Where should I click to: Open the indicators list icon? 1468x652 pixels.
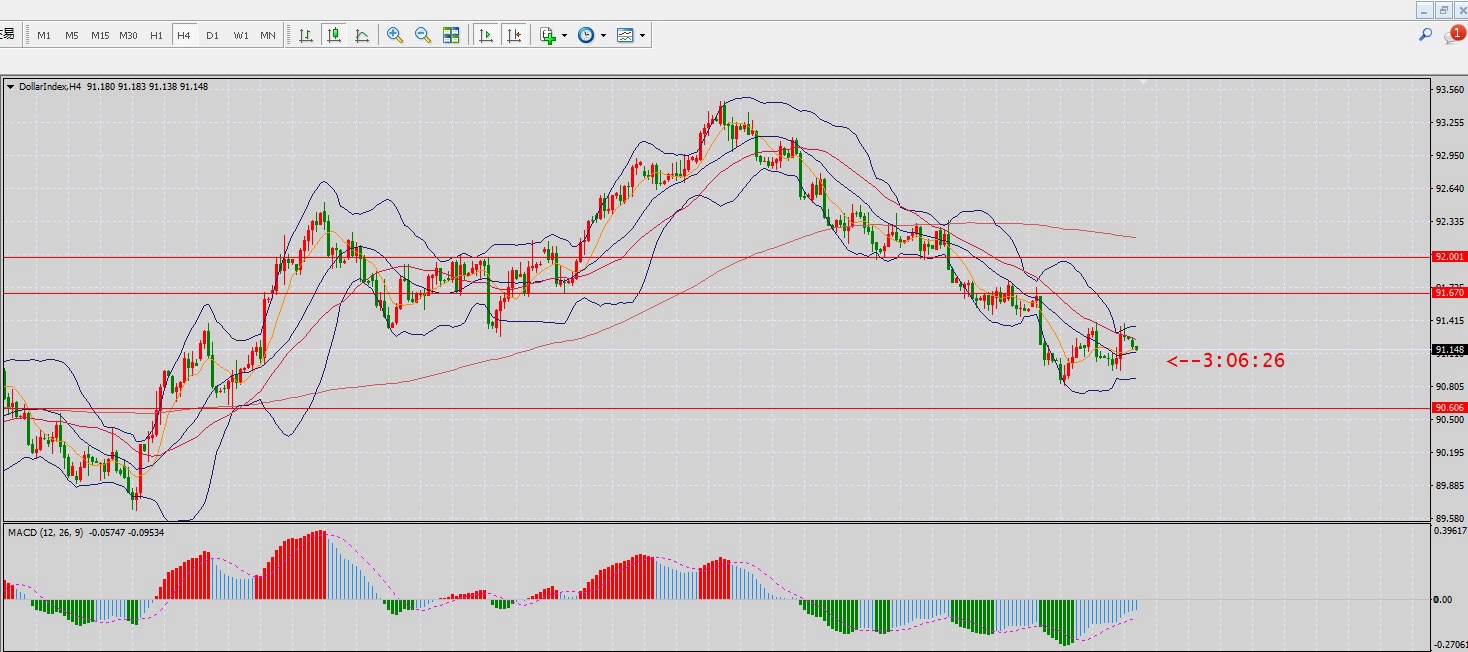point(547,35)
